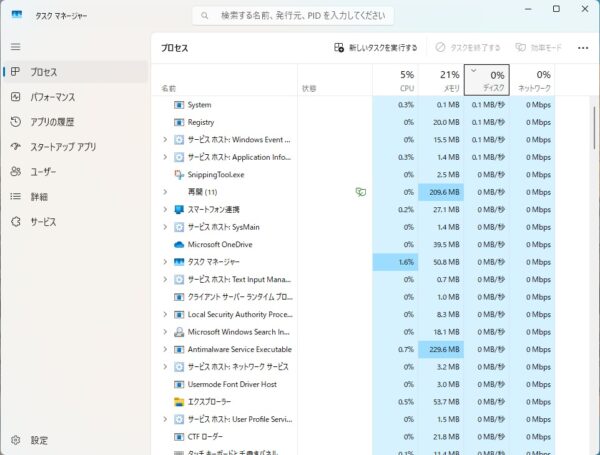Select the Microsoft OneDrive row name

click(x=220, y=245)
